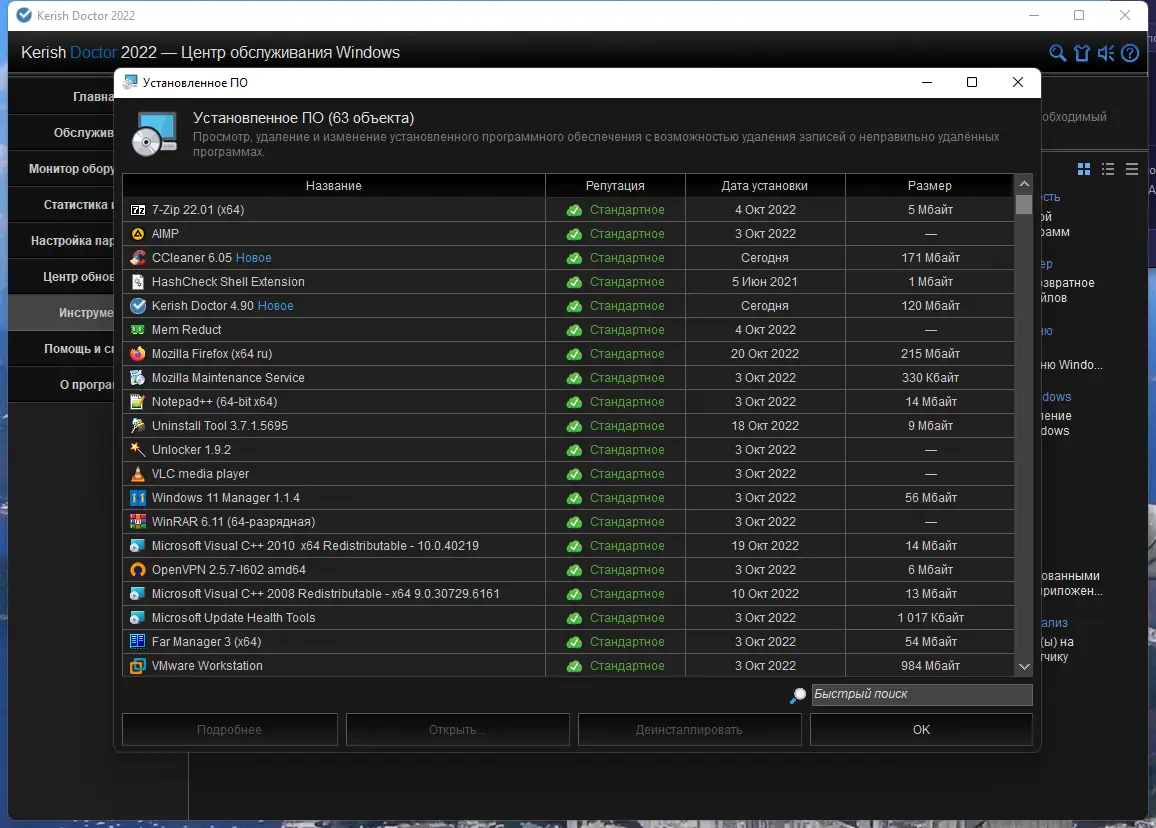Open the shirt (skins) icon in the header

[x=1082, y=53]
